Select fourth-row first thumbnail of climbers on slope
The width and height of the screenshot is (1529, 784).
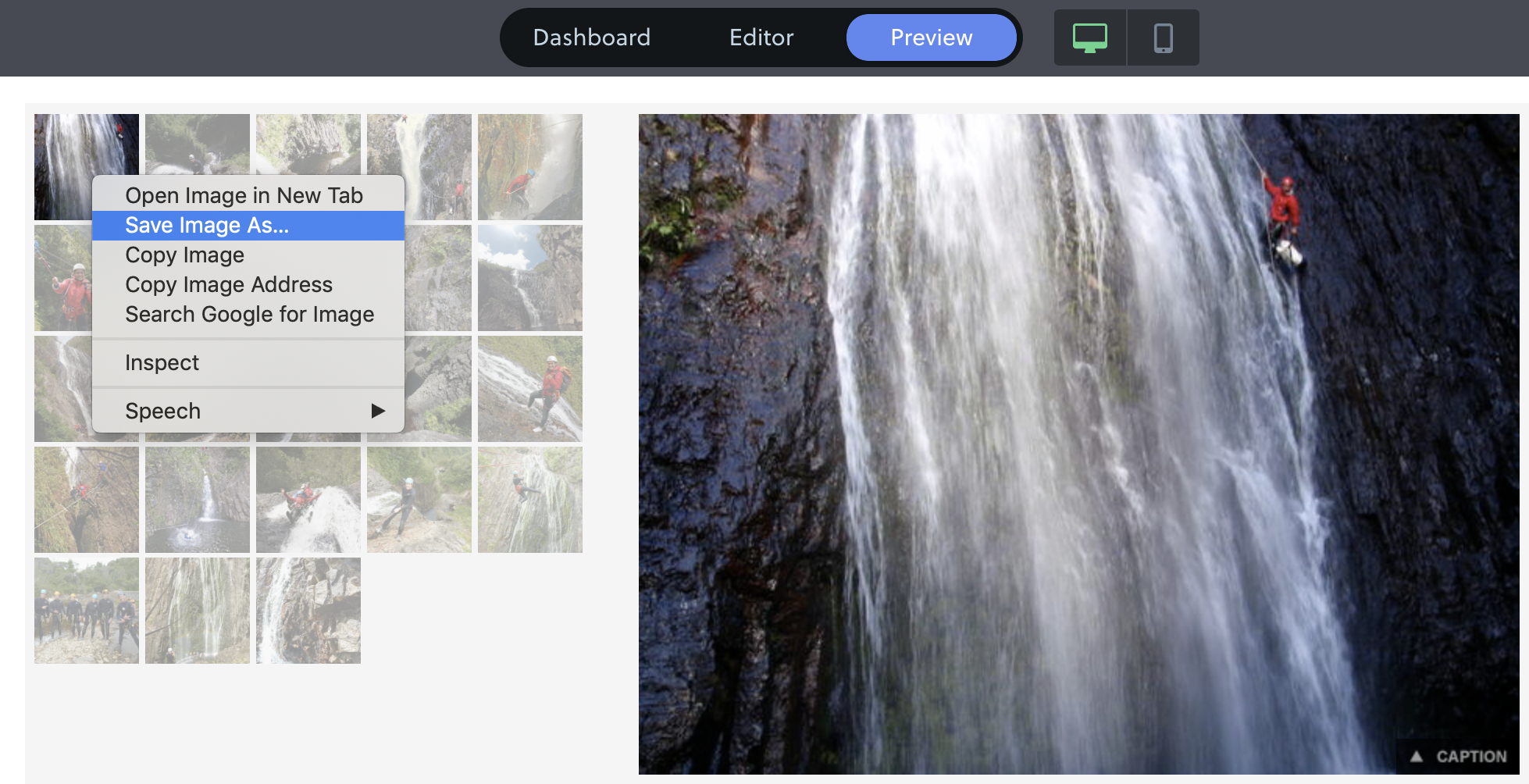click(x=87, y=500)
